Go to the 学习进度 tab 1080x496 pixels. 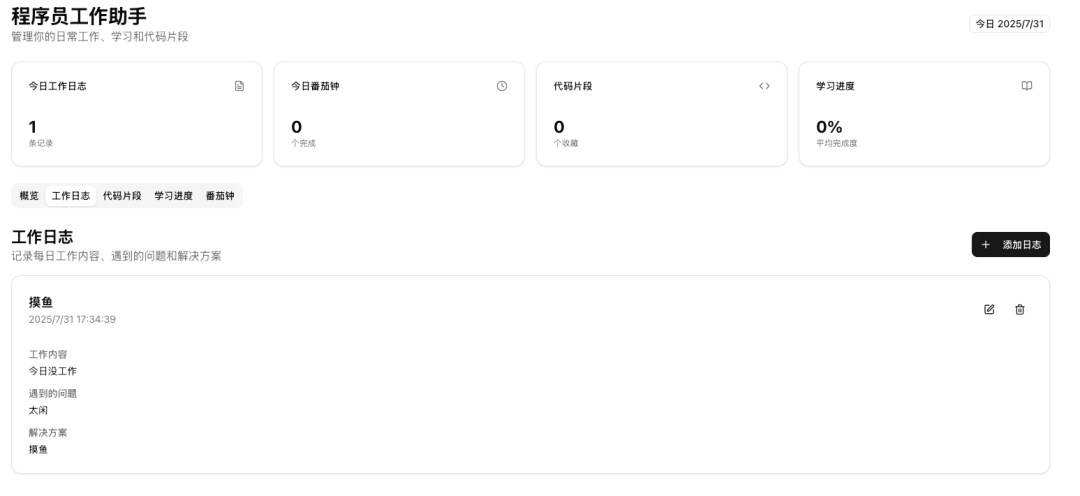(173, 196)
